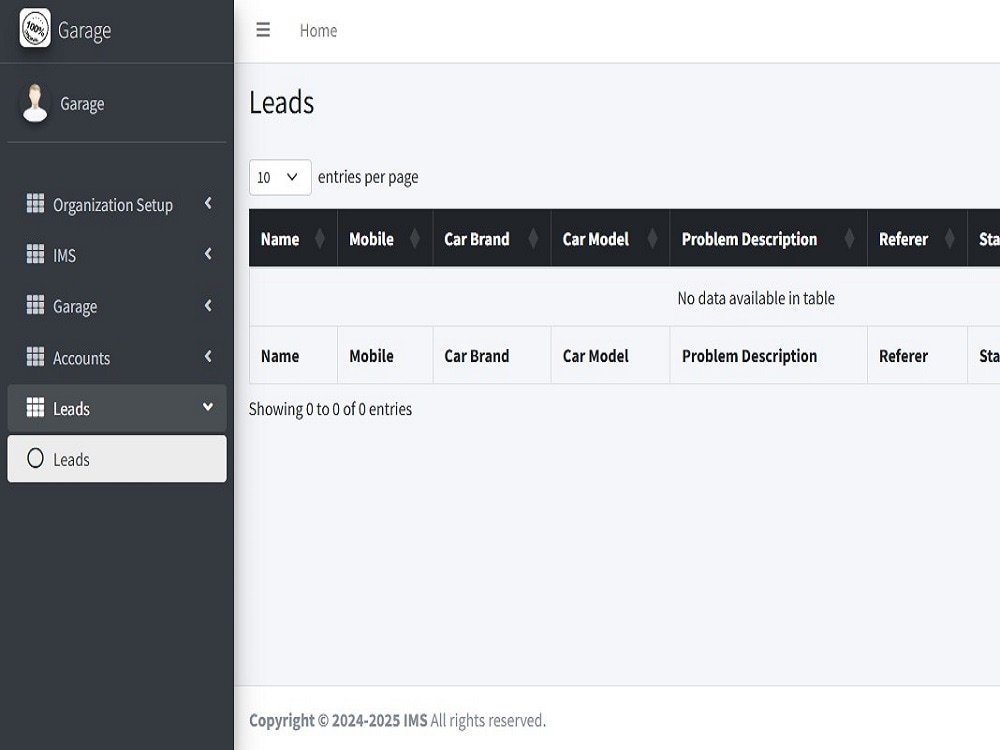
Task: Click the IMS grid icon
Action: (x=35, y=254)
